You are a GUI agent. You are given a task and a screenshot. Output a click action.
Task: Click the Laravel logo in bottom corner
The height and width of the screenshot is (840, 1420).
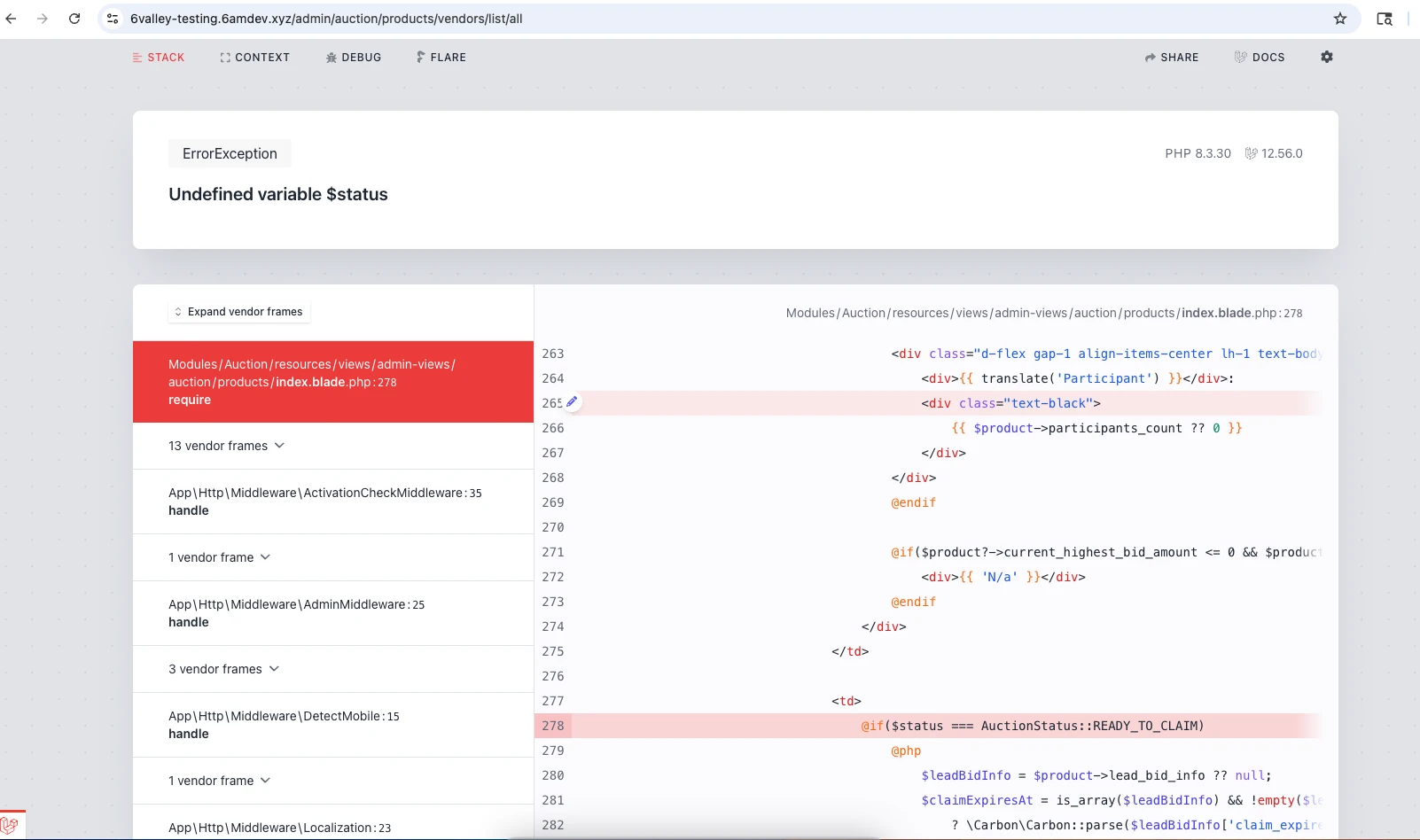point(11,824)
